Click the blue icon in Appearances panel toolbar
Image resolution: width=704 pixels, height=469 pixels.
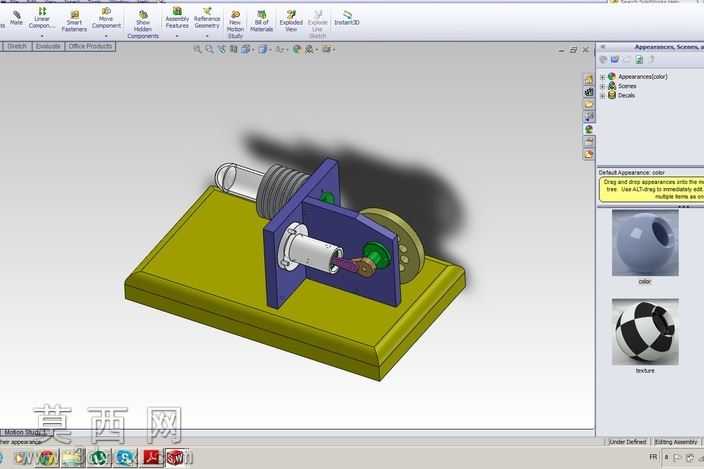(x=615, y=60)
